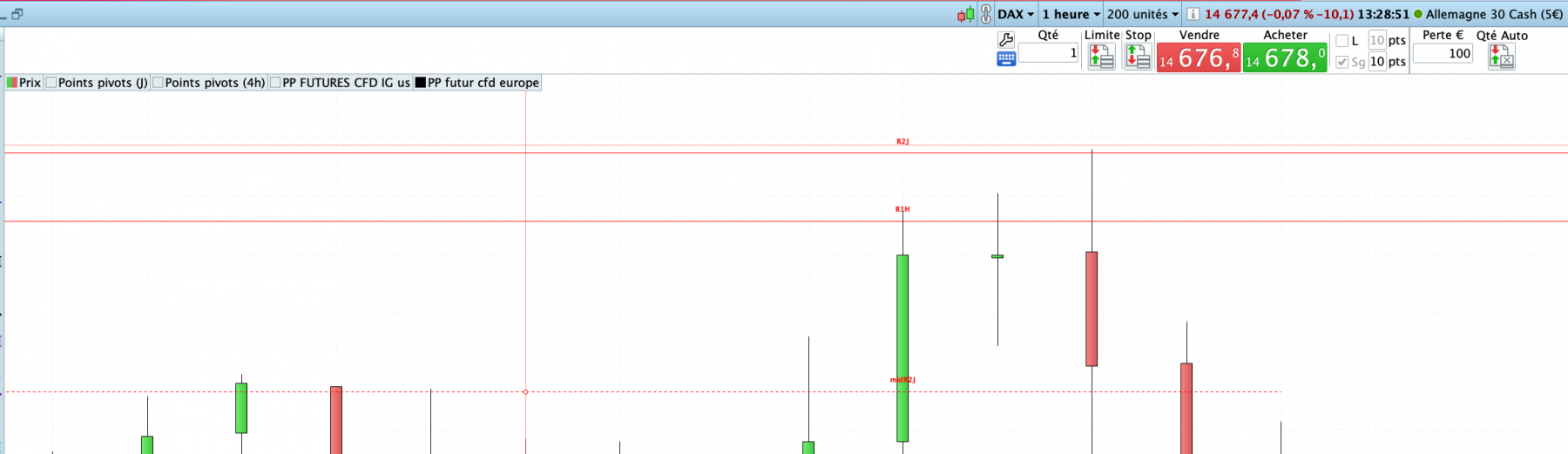
Task: Select the Prix indicator tab
Action: coord(24,83)
